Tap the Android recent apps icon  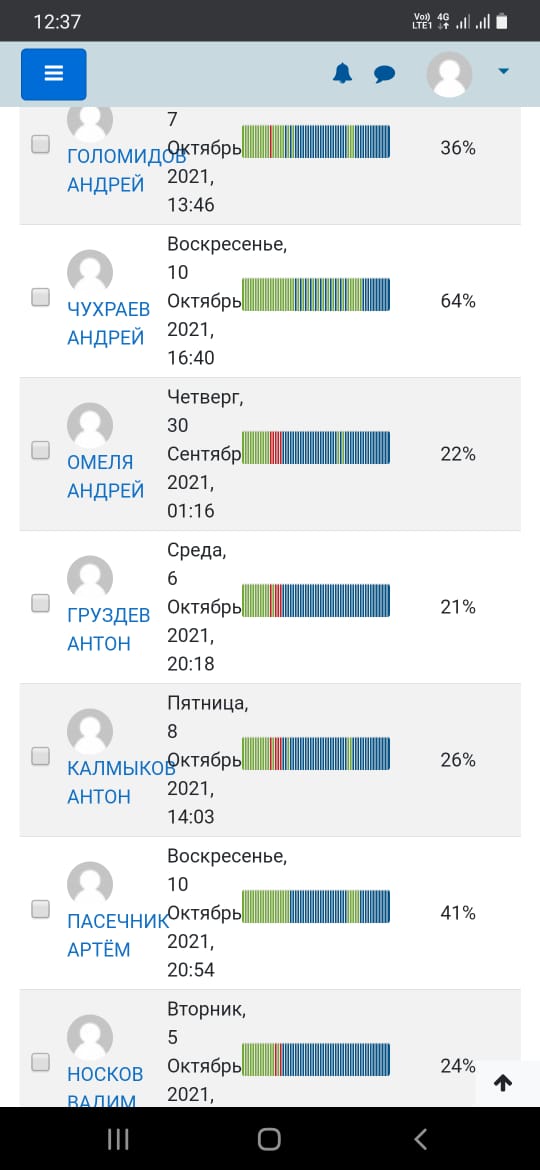click(118, 1139)
